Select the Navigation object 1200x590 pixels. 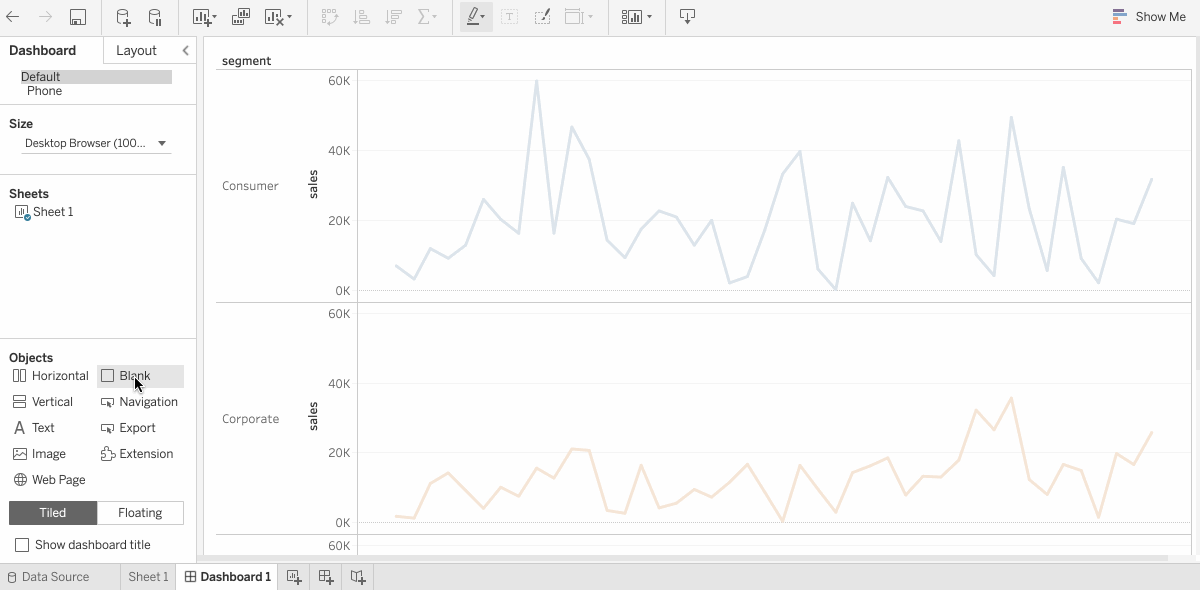pos(140,402)
